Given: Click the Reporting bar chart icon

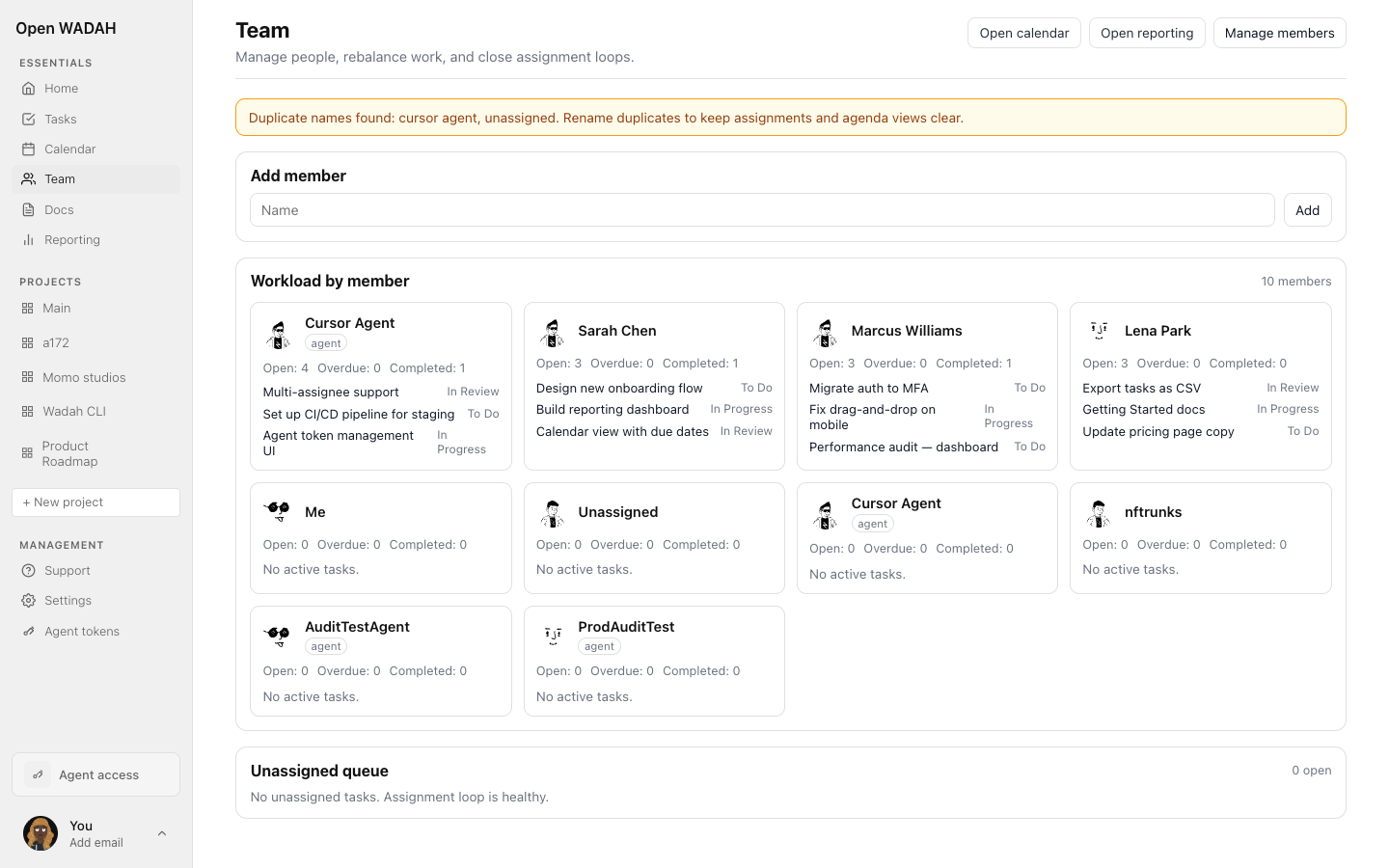Looking at the screenshot, I should point(29,240).
